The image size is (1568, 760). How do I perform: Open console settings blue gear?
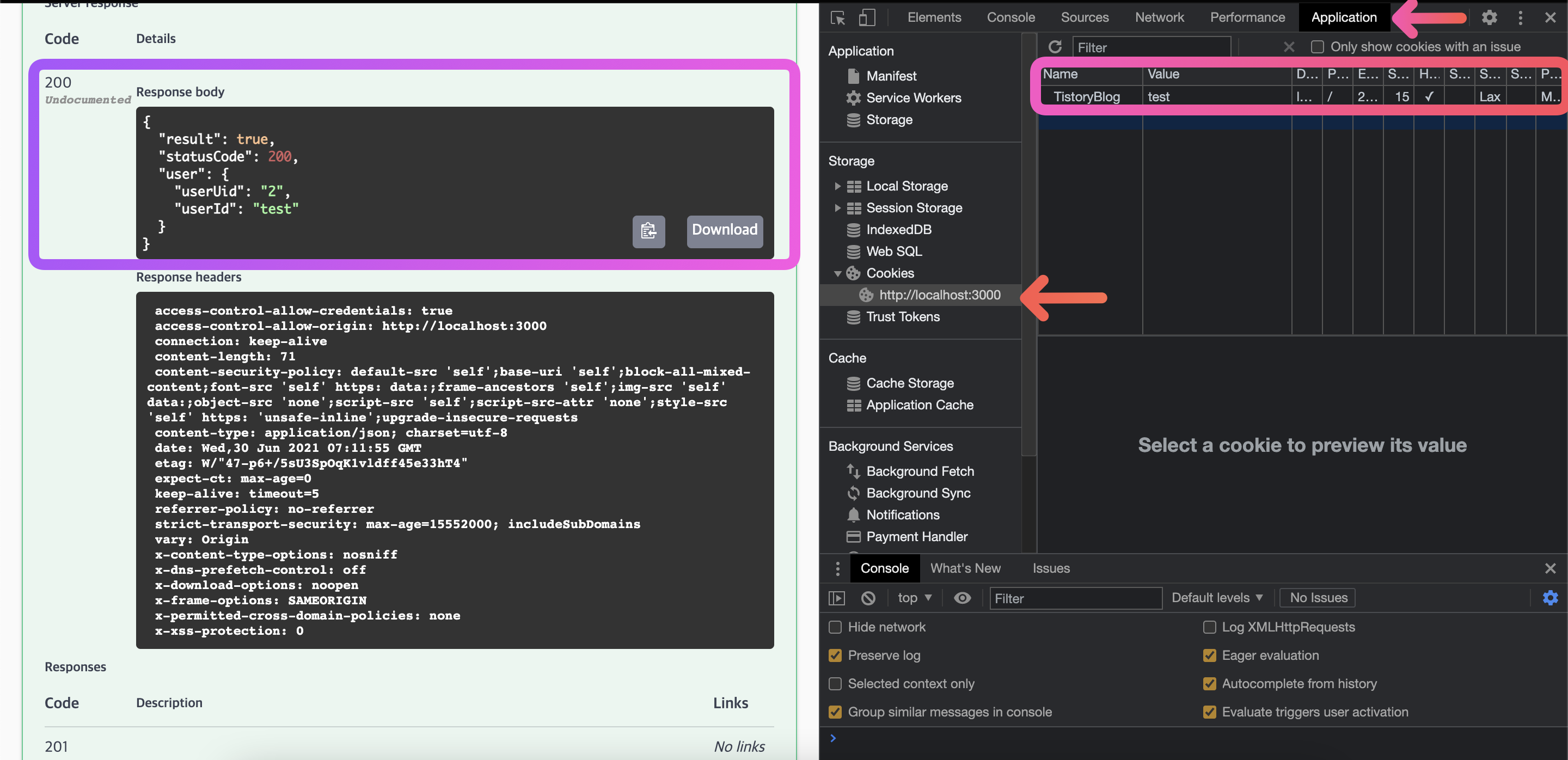1549,598
